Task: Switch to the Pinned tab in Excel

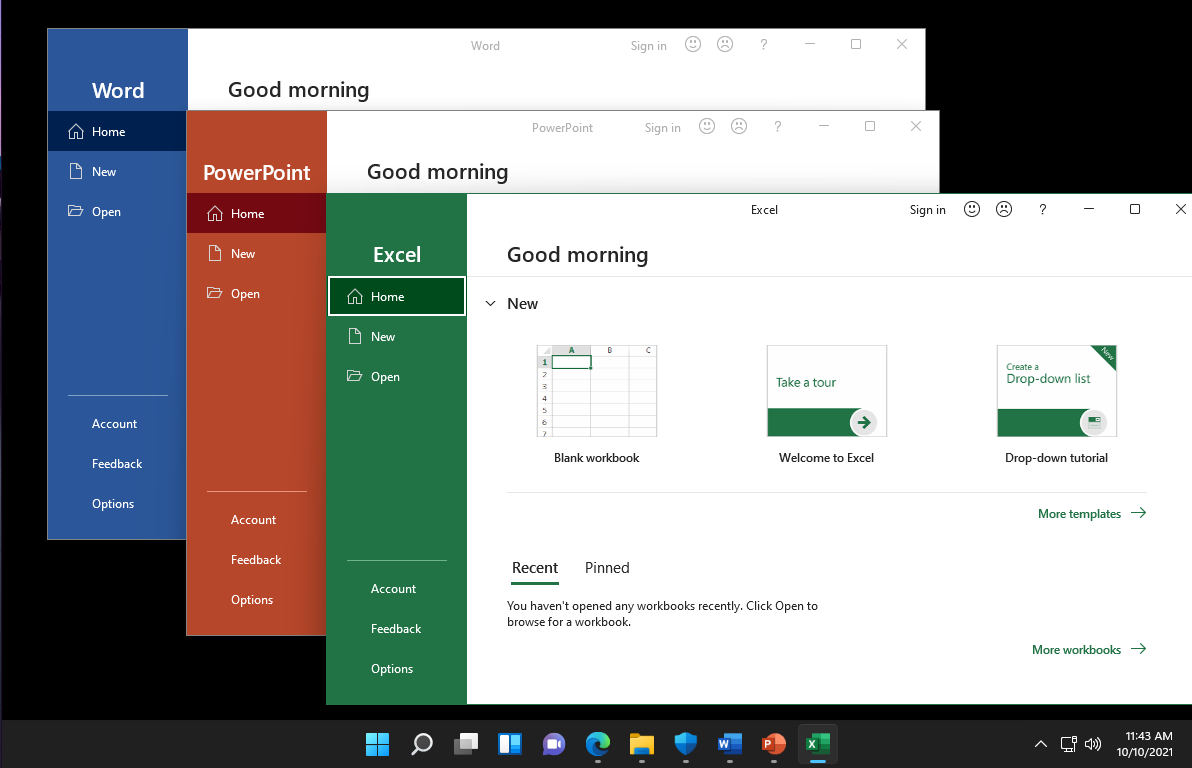Action: click(607, 568)
